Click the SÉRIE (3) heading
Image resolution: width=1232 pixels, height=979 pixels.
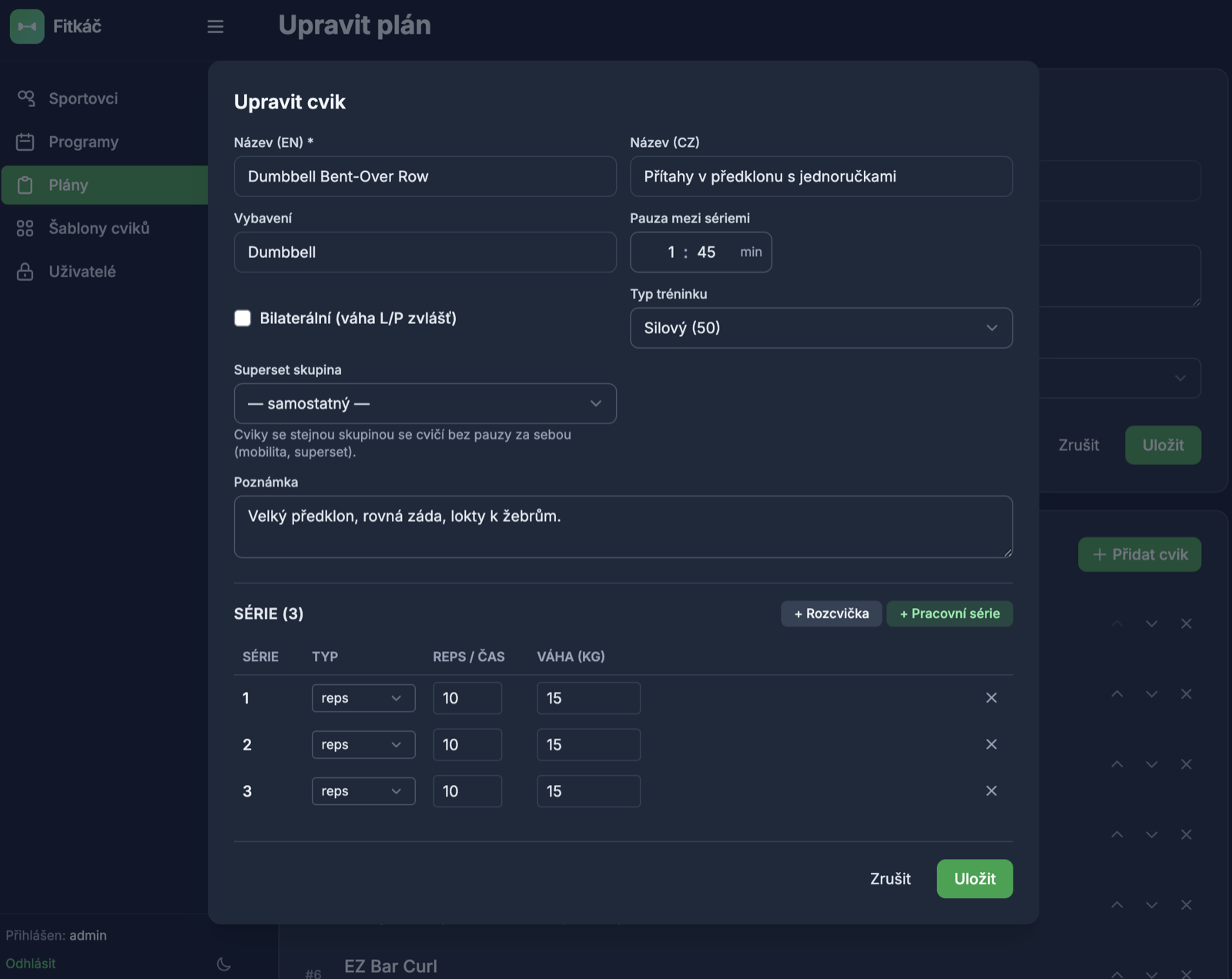tap(269, 613)
